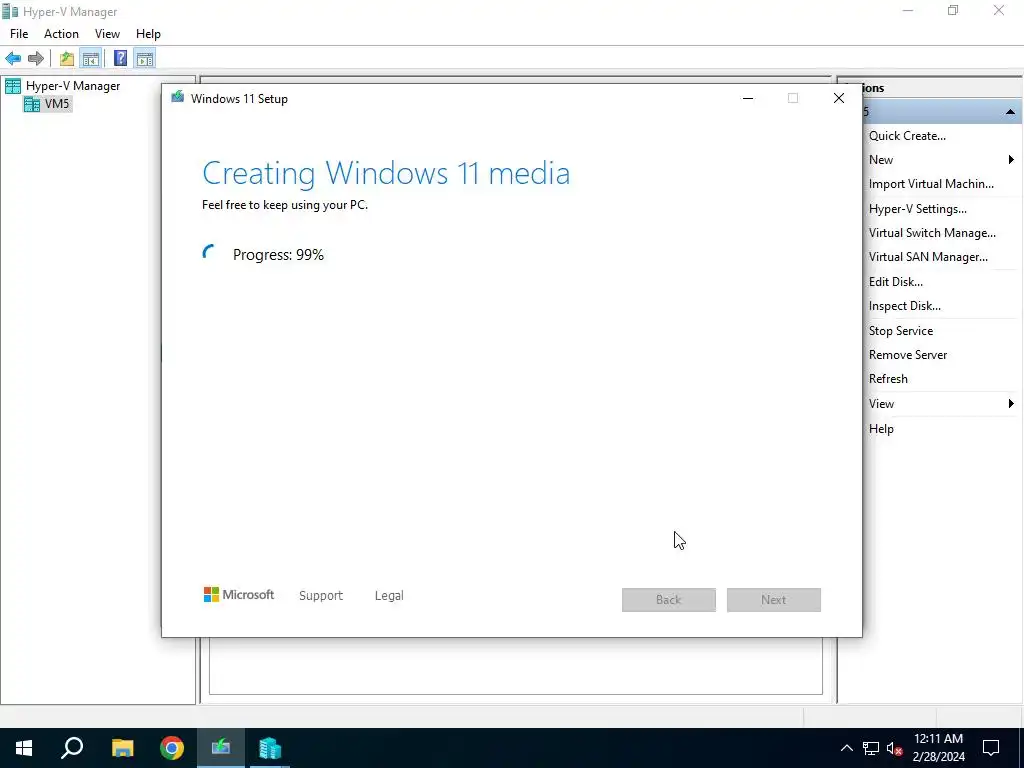Screen dimensions: 1024x768
Task: Click Inspect Disk action
Action: pos(904,306)
